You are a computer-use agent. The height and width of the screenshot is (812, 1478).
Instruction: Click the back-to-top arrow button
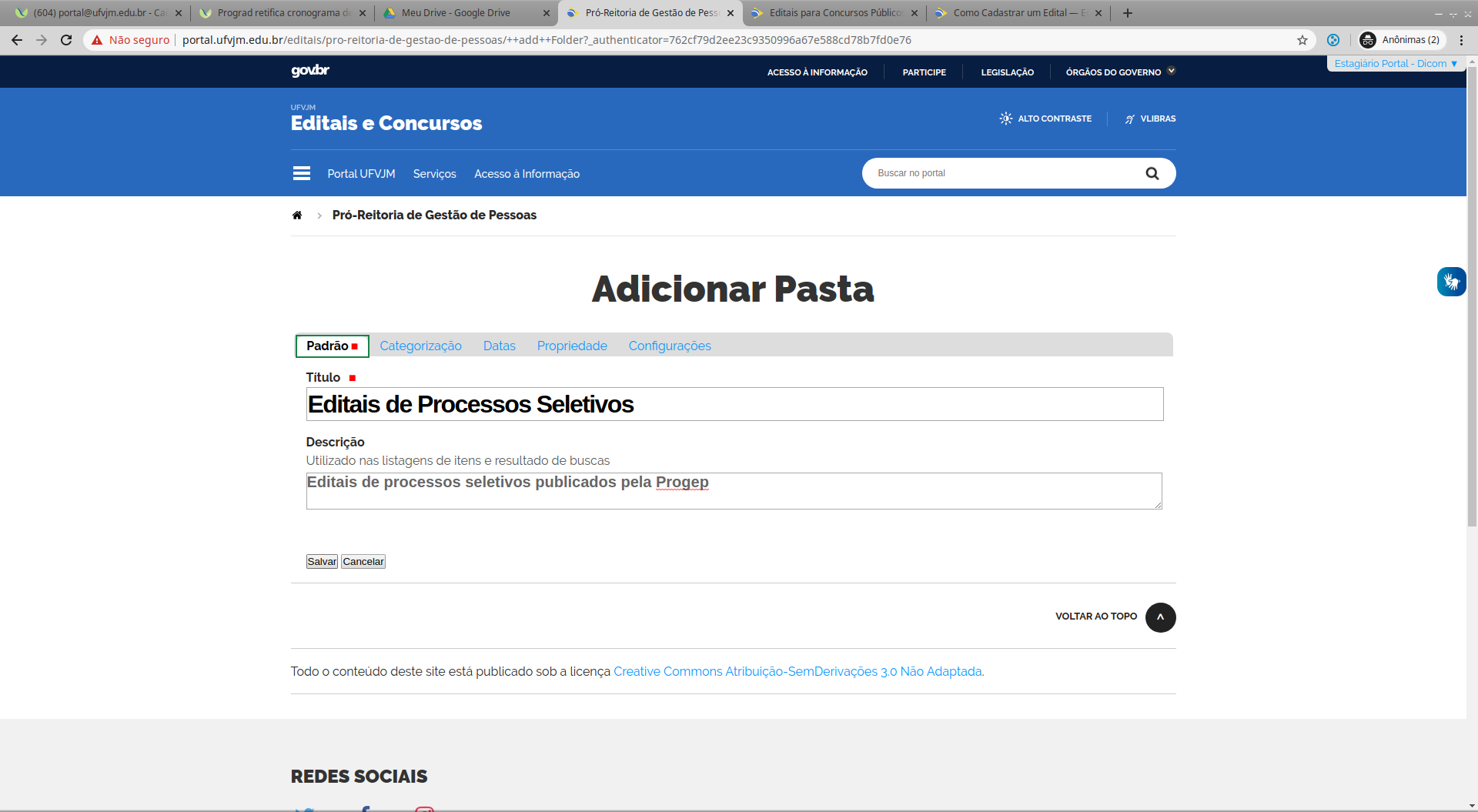1160,617
